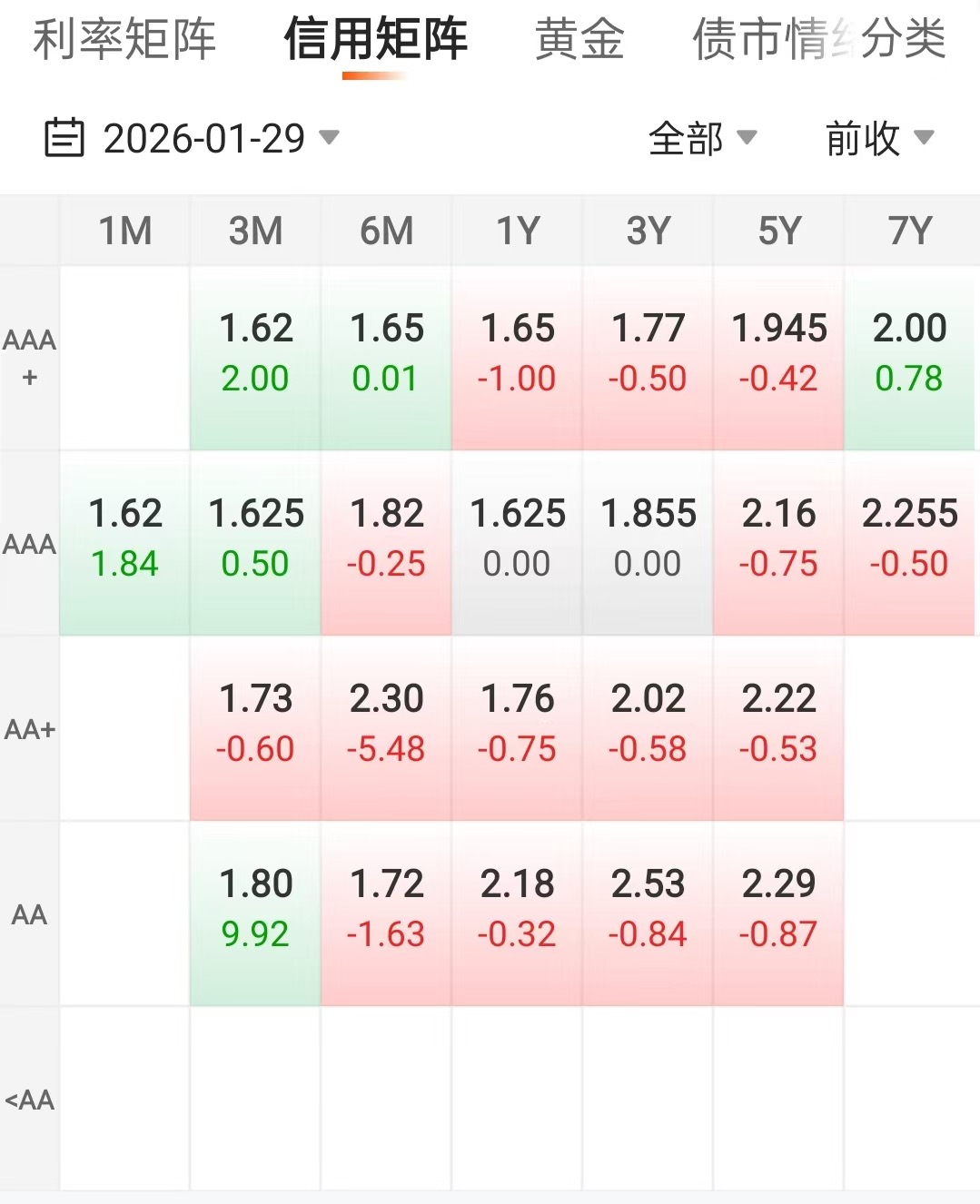Expand the 全部 filter dropdown
This screenshot has width=980, height=1204.
(x=702, y=138)
